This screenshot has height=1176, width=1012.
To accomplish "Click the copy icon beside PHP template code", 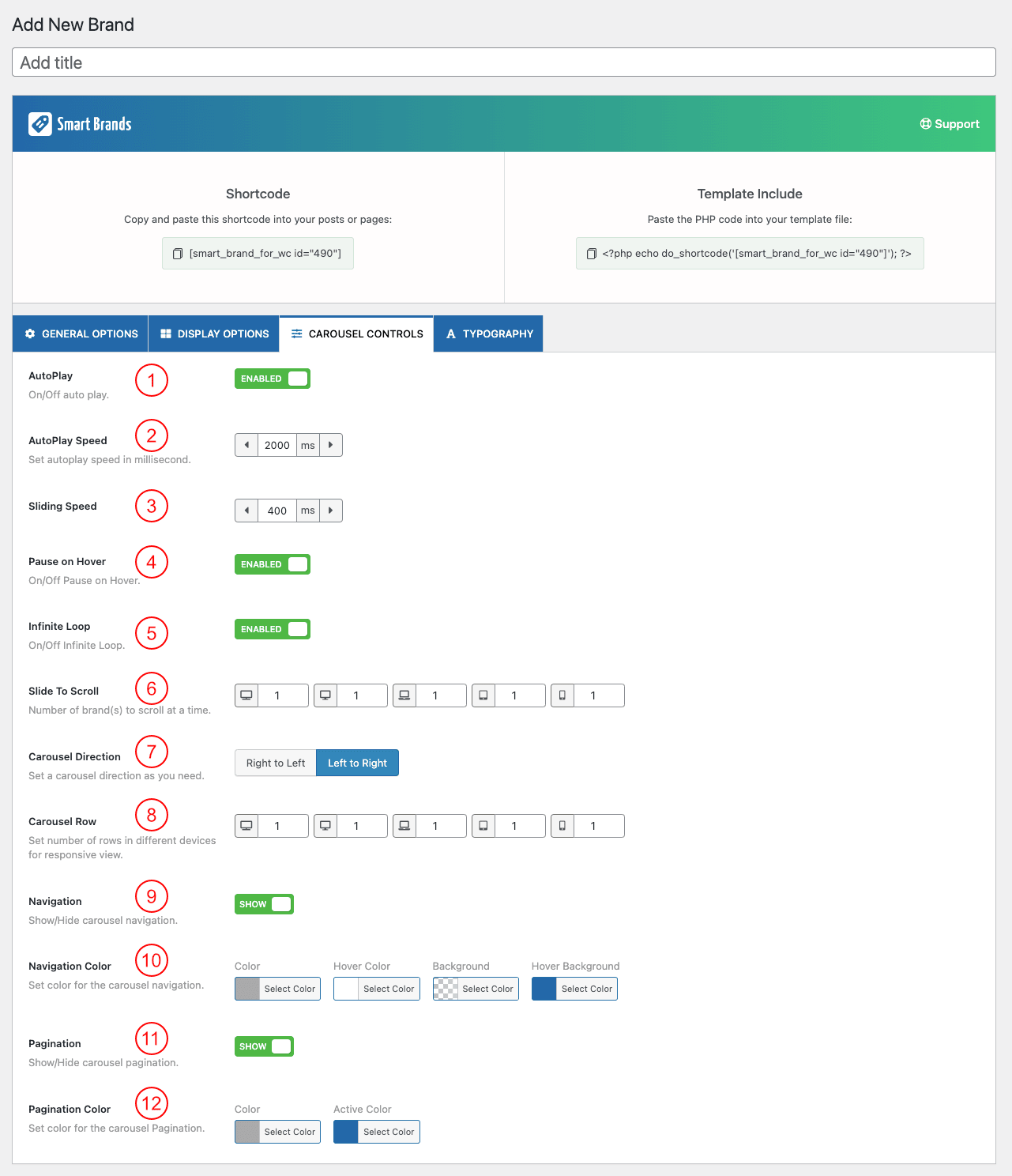I will click(591, 254).
